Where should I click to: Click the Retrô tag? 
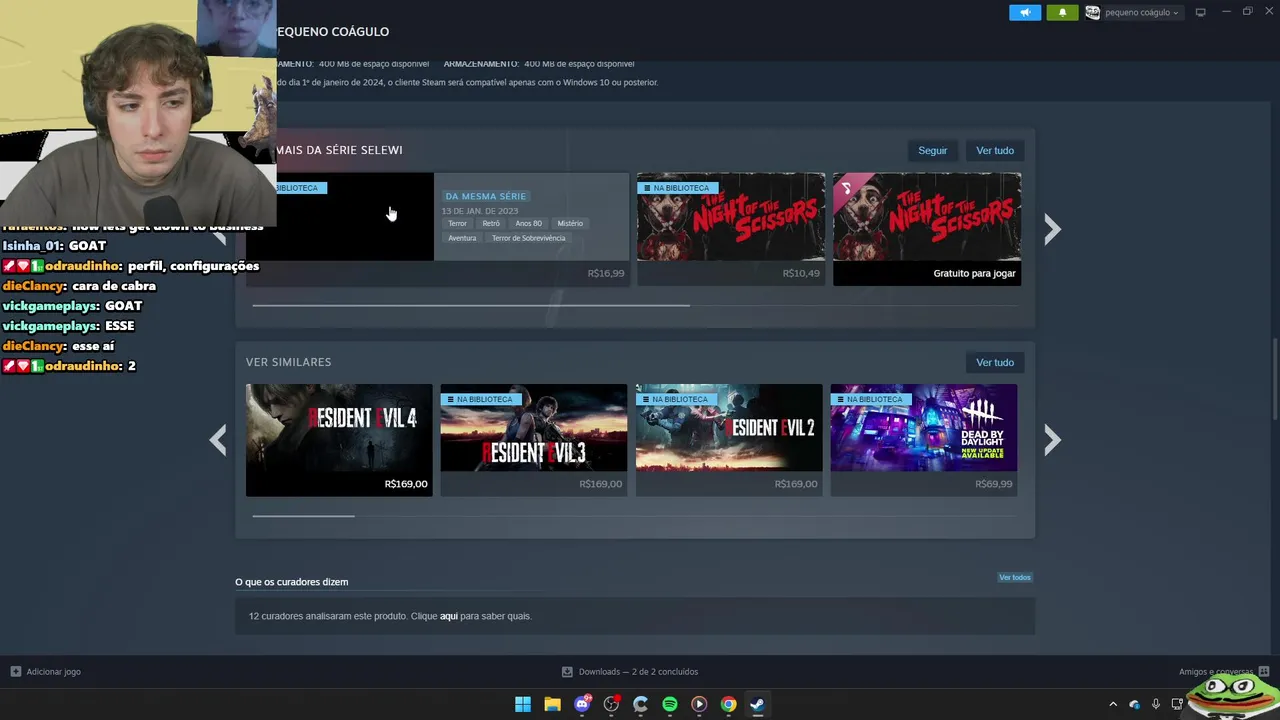[491, 223]
